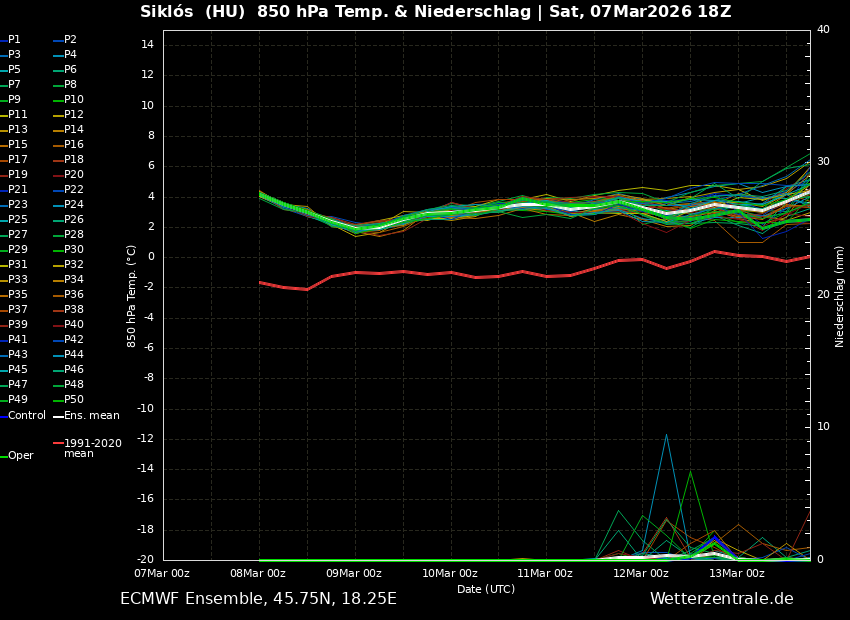
Task: Click the Date (UTC) axis label
Action: [x=486, y=590]
